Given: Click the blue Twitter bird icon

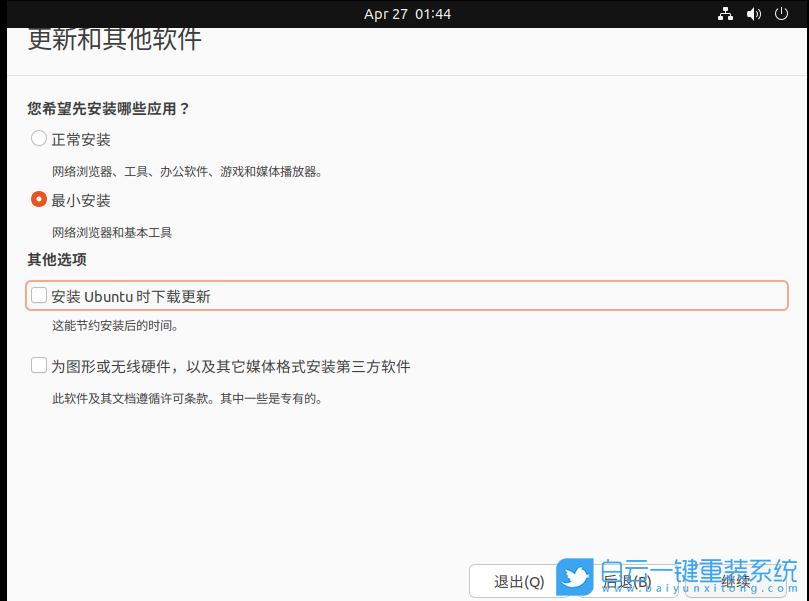Looking at the screenshot, I should [x=575, y=577].
